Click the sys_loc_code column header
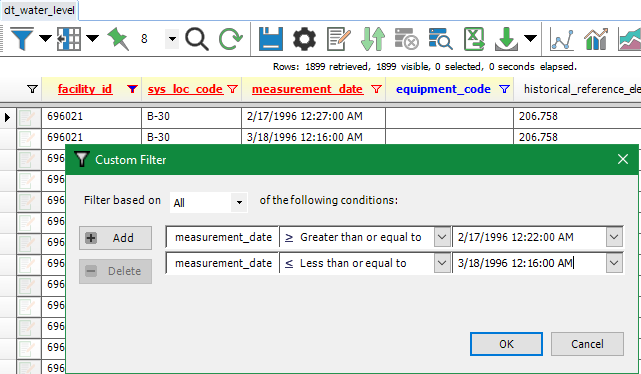Screen dimensions: 641x374 186,89
